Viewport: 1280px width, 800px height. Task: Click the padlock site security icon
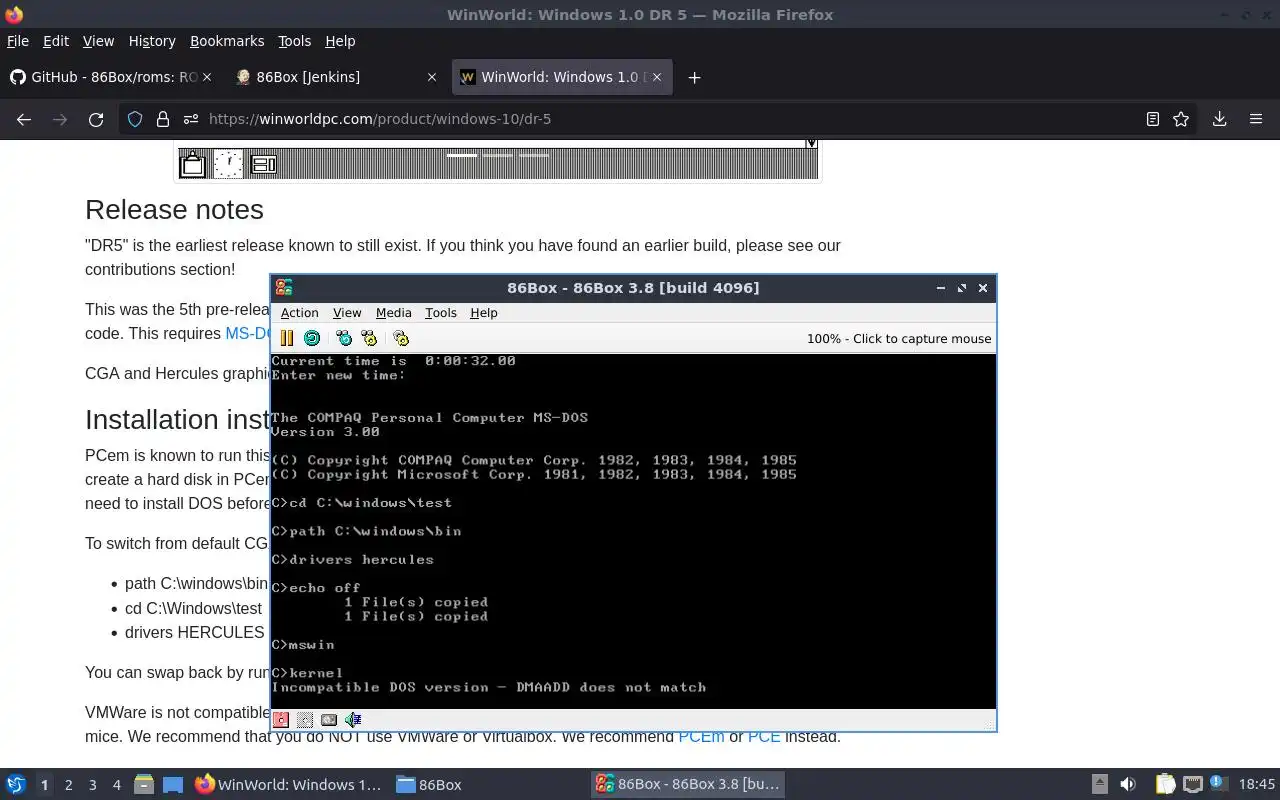[163, 119]
